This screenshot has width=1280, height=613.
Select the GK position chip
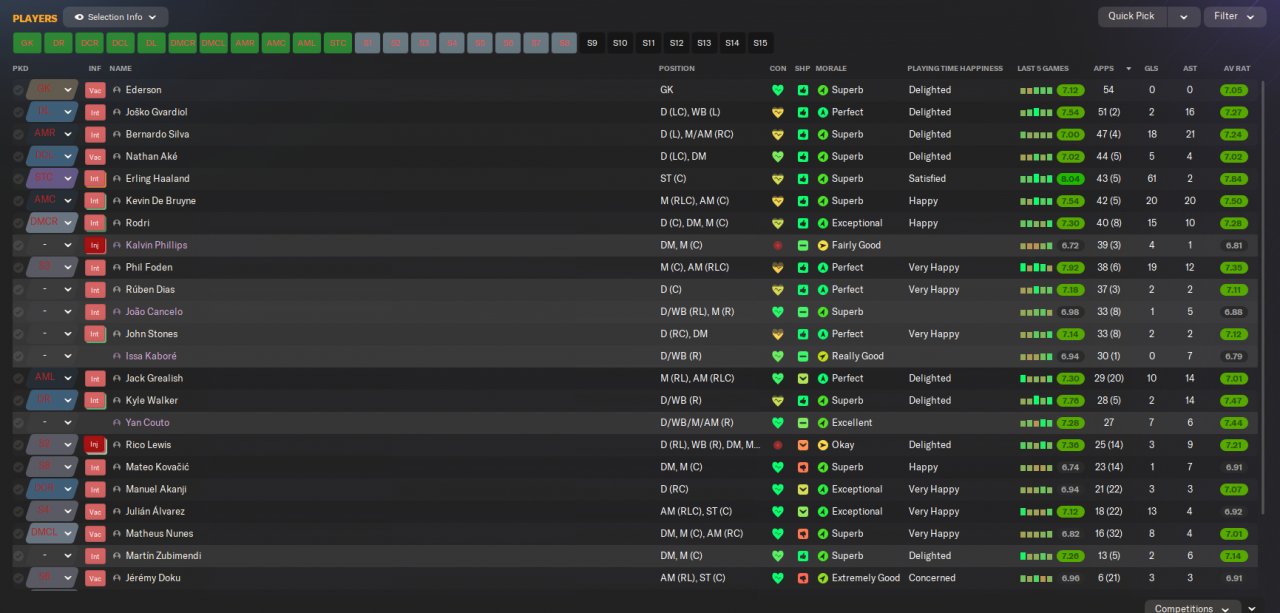(27, 43)
